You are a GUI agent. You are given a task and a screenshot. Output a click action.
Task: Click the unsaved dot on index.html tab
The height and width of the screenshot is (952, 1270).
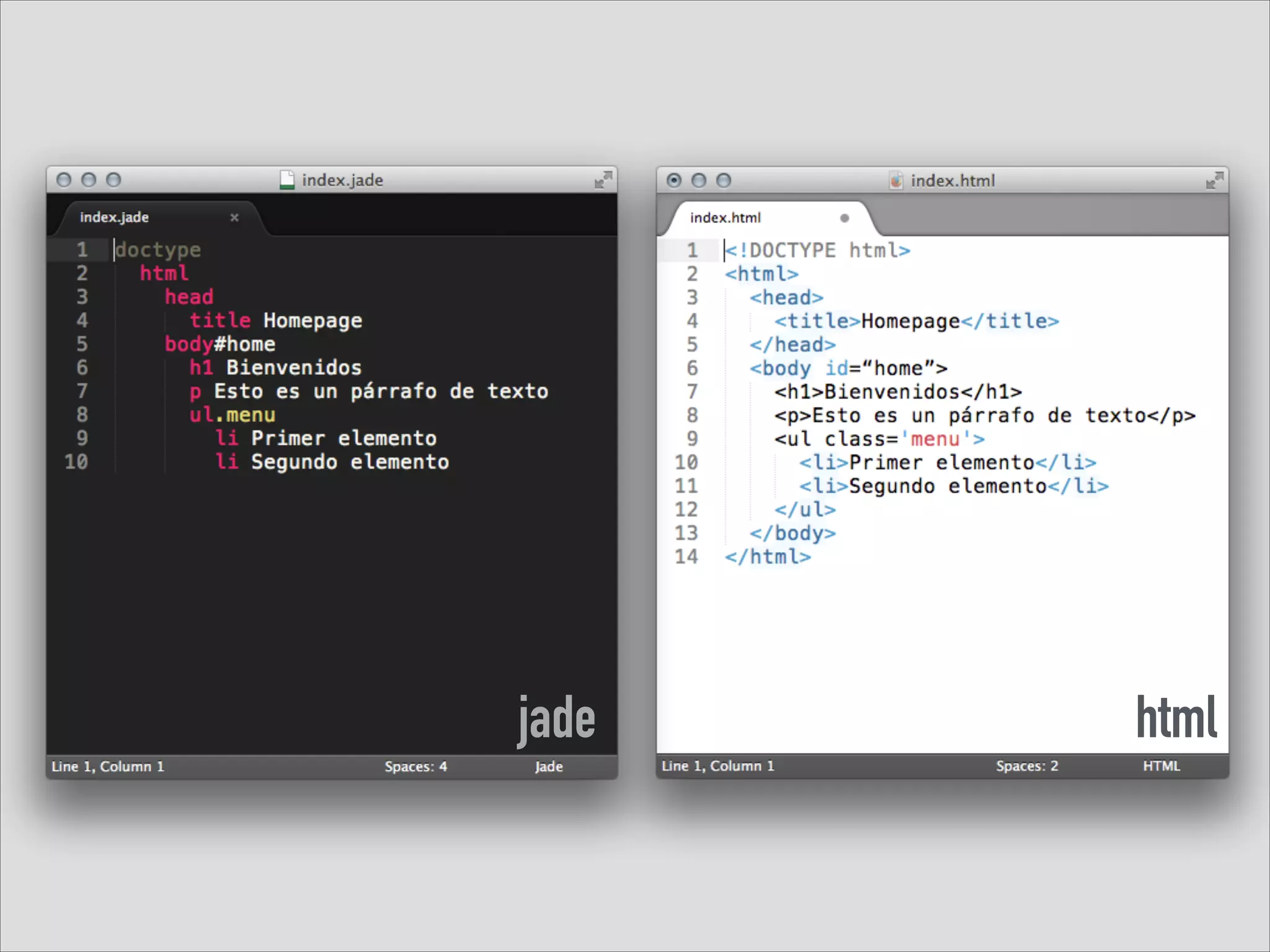[x=844, y=218]
